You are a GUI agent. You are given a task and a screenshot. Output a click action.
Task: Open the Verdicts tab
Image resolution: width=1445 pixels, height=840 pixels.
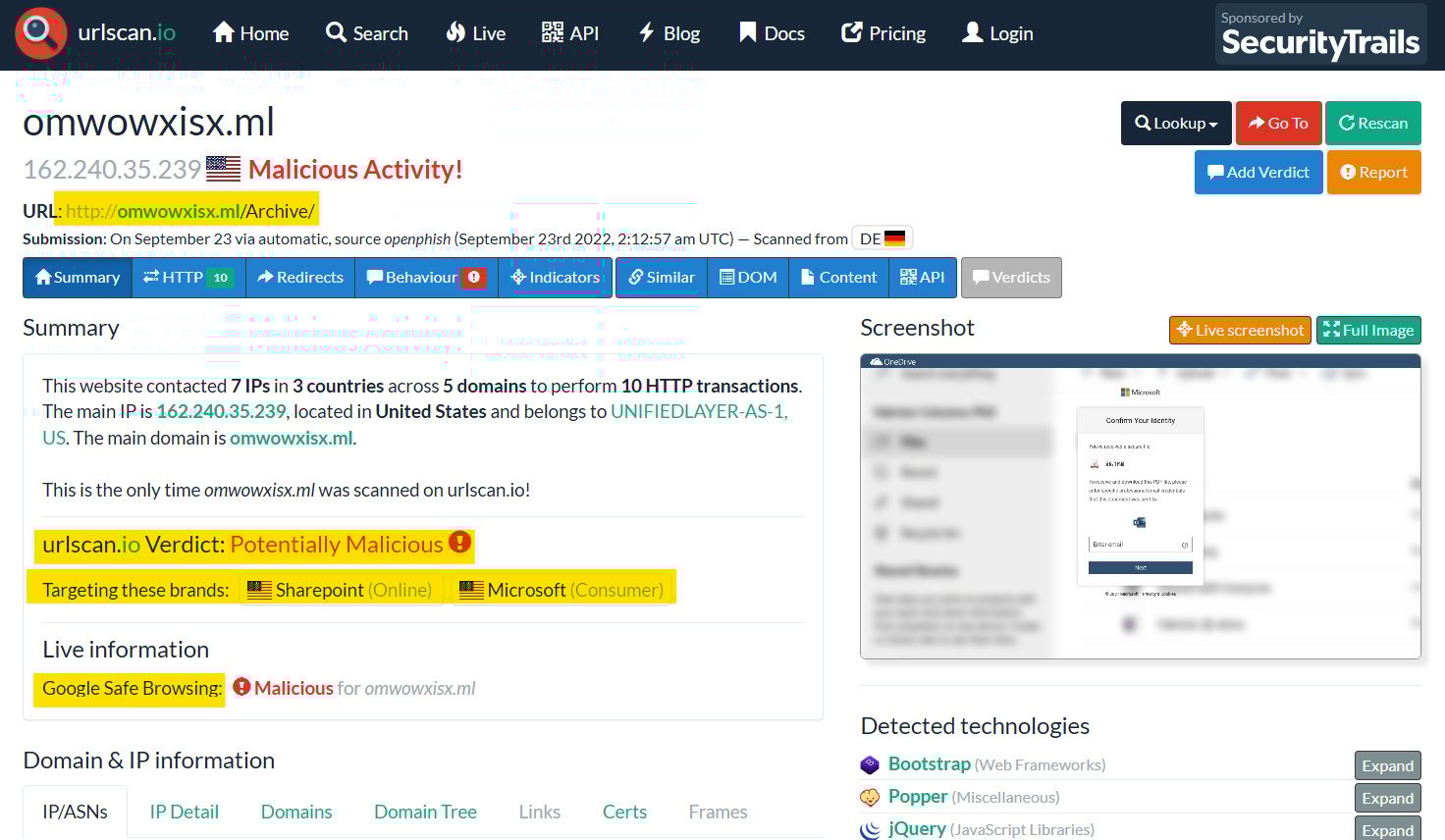coord(1011,278)
